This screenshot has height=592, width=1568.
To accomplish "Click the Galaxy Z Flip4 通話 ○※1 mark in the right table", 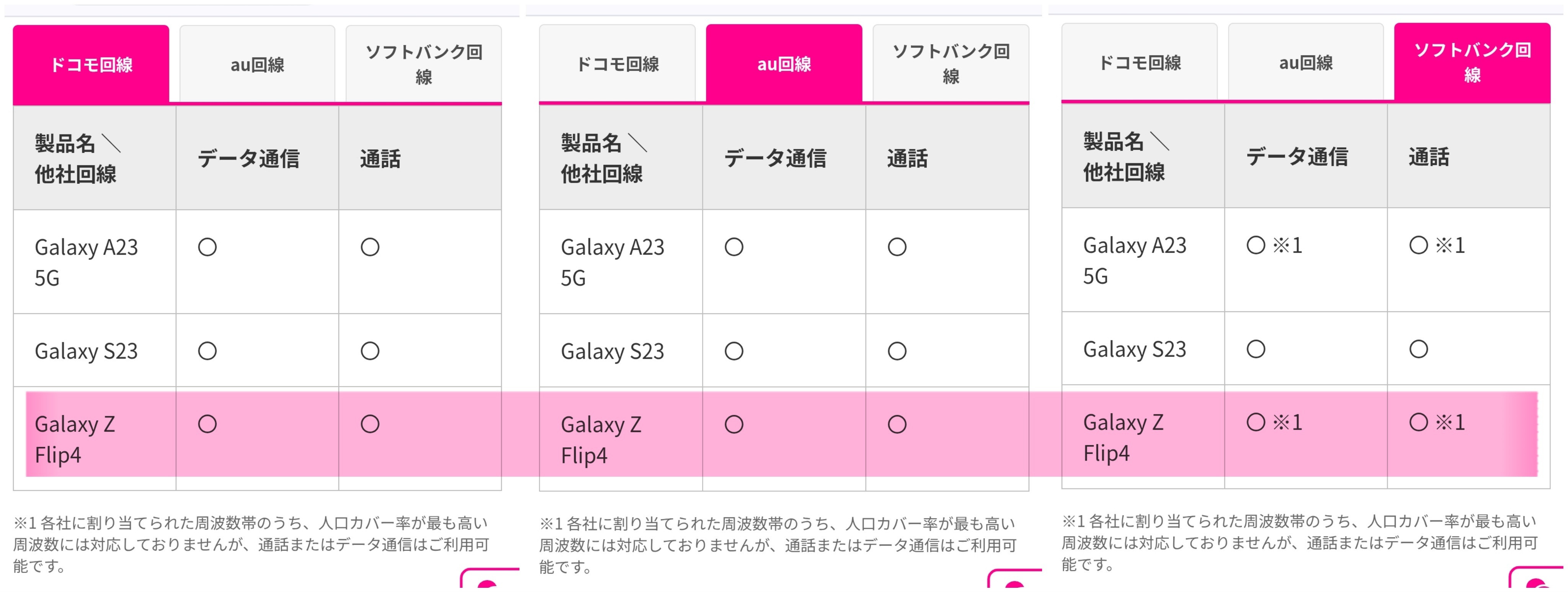I will point(1437,422).
